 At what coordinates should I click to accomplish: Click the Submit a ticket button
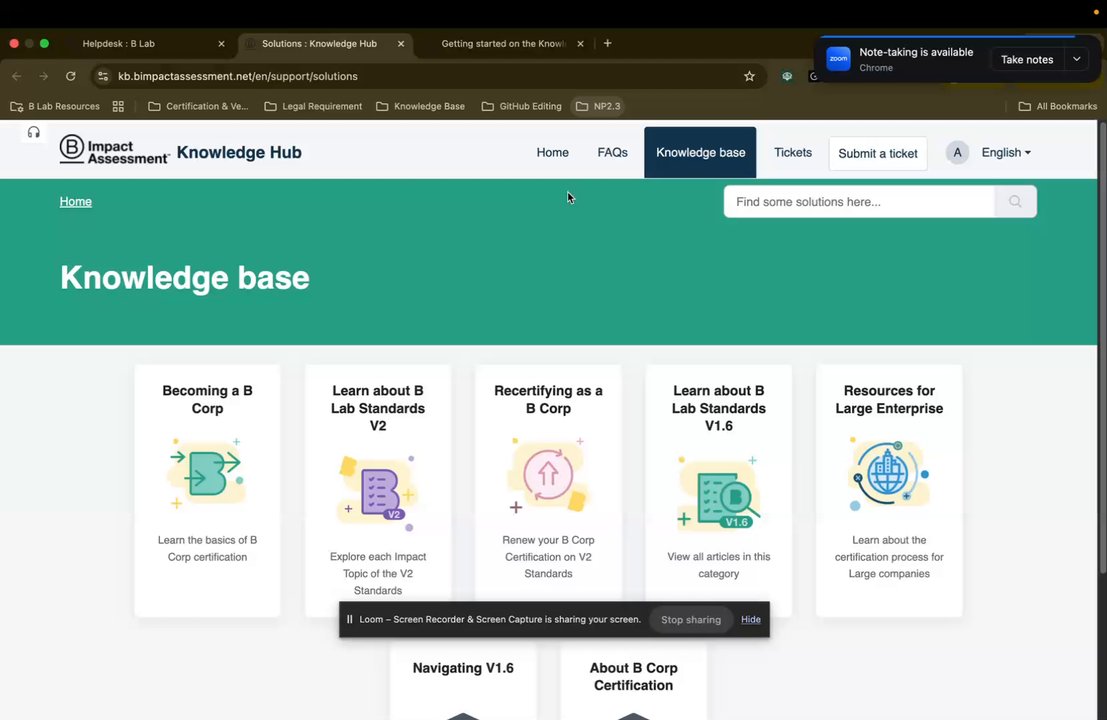(x=878, y=153)
